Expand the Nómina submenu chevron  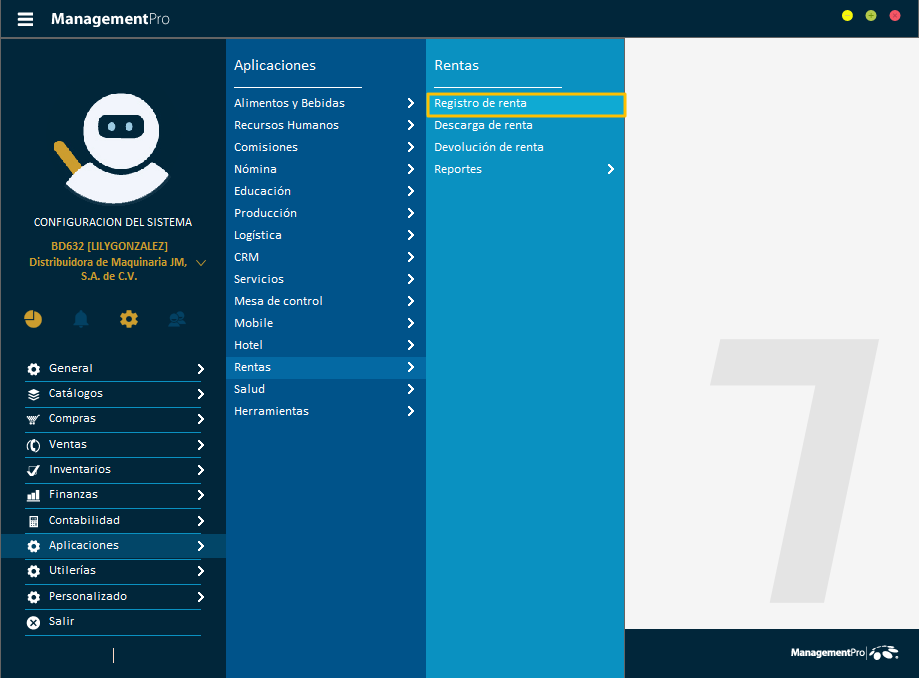tap(410, 169)
